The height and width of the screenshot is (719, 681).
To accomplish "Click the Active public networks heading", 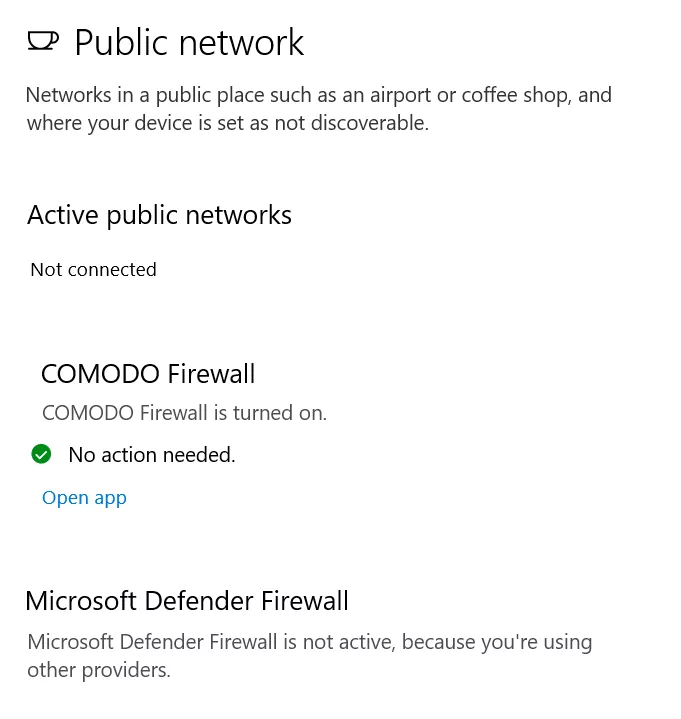I will 159,215.
